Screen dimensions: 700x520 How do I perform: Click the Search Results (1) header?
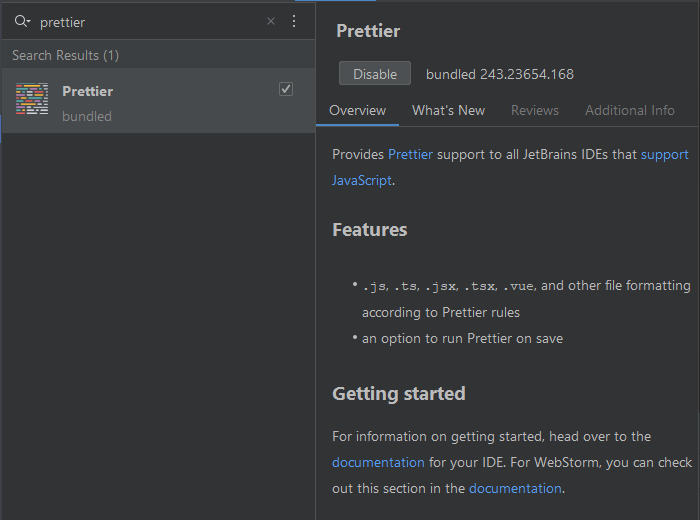coord(65,55)
